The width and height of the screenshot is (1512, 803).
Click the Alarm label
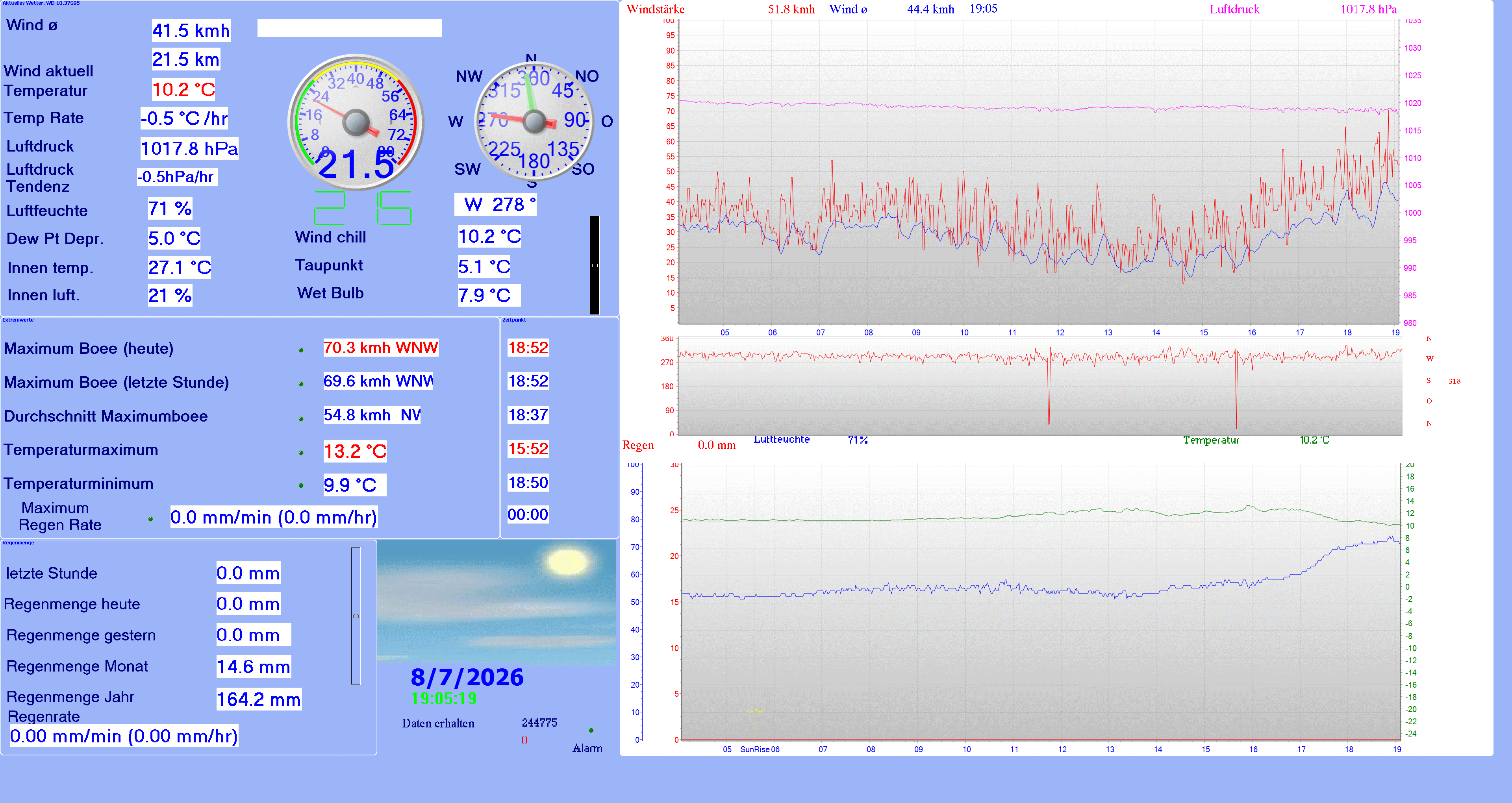pyautogui.click(x=587, y=748)
